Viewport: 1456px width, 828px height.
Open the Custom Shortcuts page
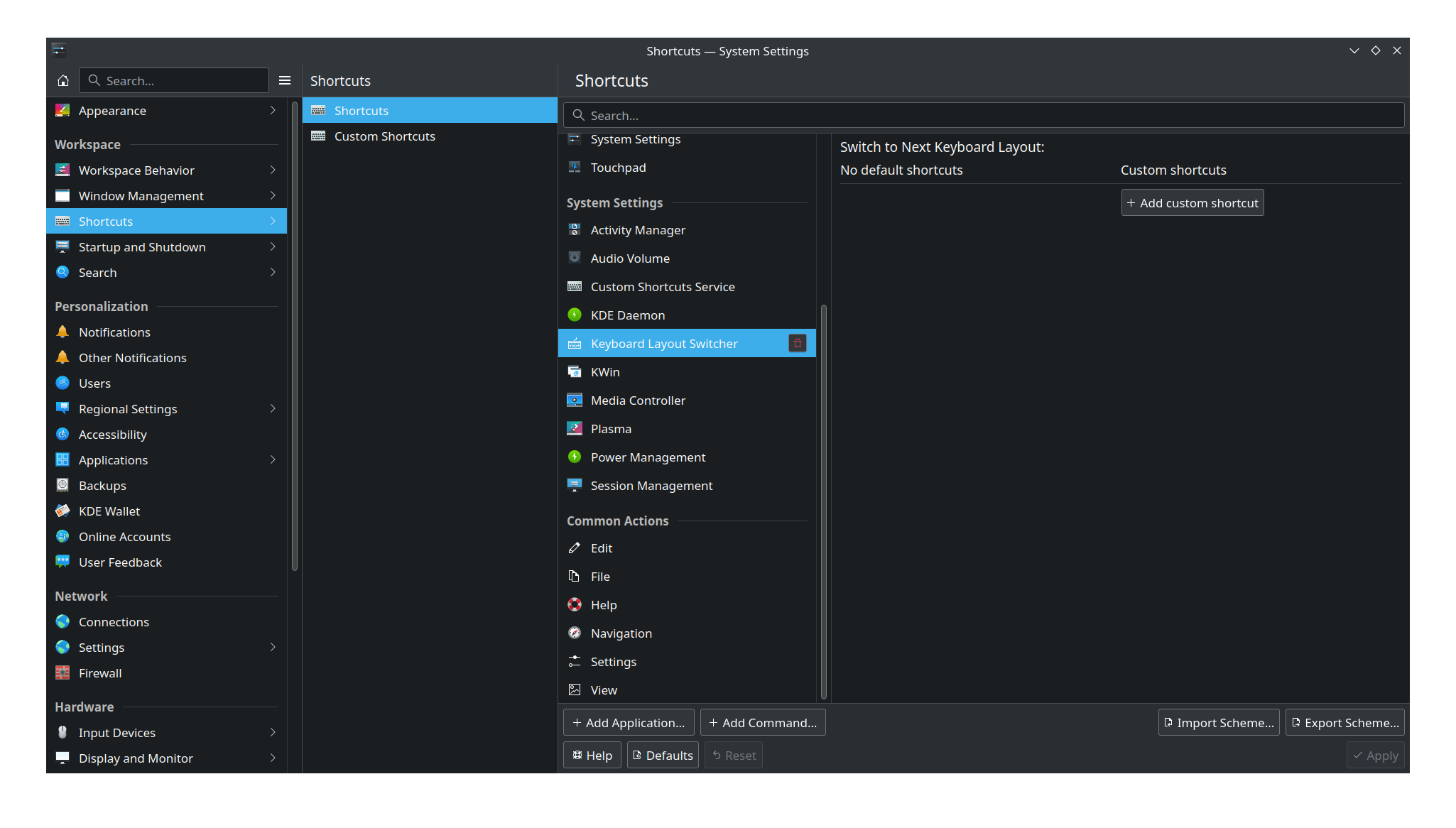(430, 136)
